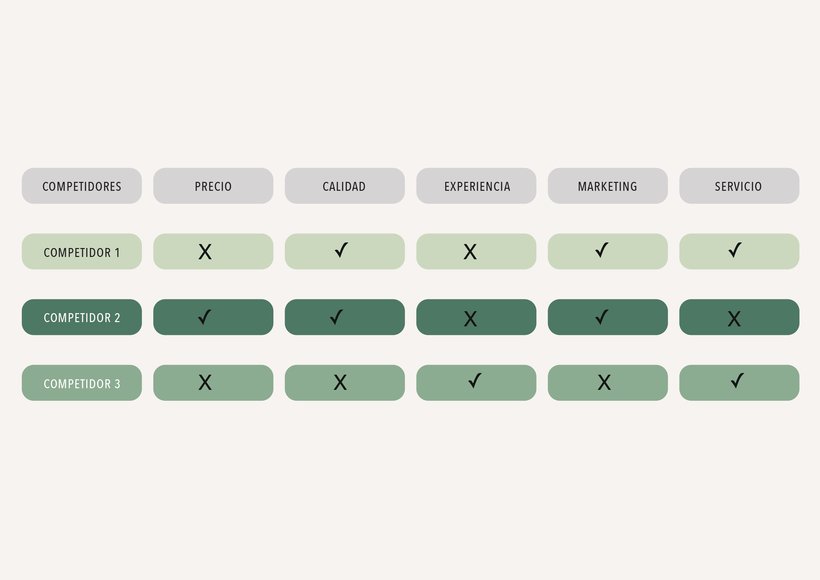Select the checkmark for Competidor 2 Marketing

click(602, 317)
